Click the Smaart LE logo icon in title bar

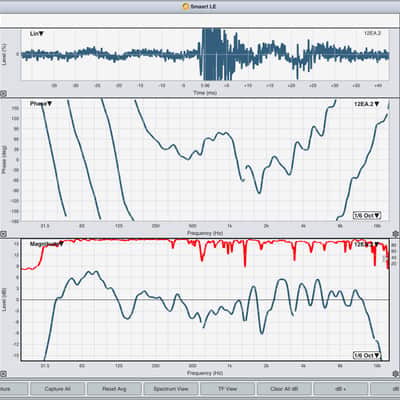coord(186,6)
